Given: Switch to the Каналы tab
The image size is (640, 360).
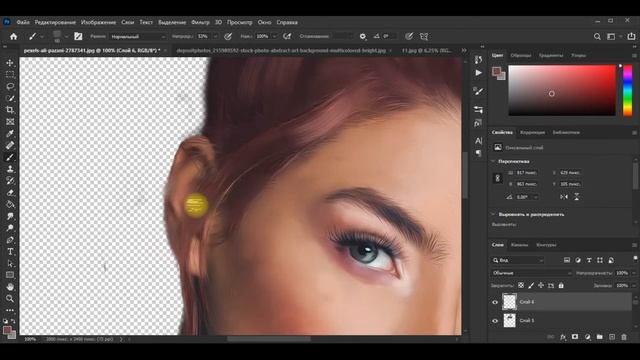Looking at the screenshot, I should coord(519,245).
